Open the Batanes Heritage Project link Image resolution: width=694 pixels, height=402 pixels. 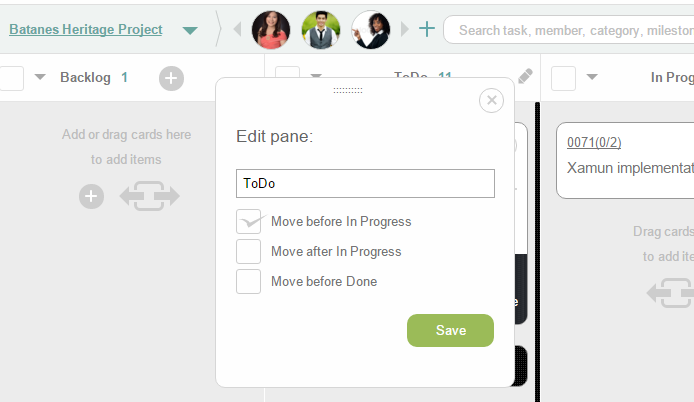[x=86, y=29]
